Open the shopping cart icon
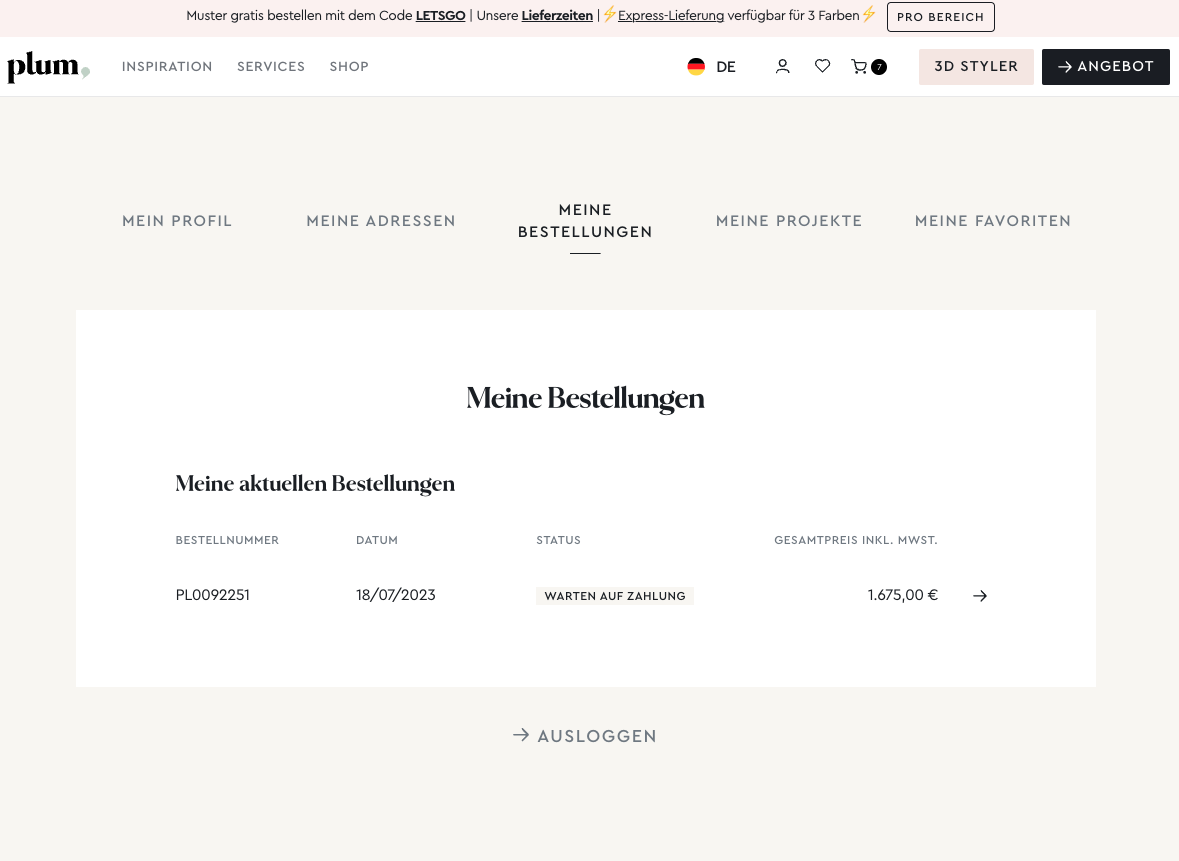Image resolution: width=1179 pixels, height=861 pixels. (859, 66)
